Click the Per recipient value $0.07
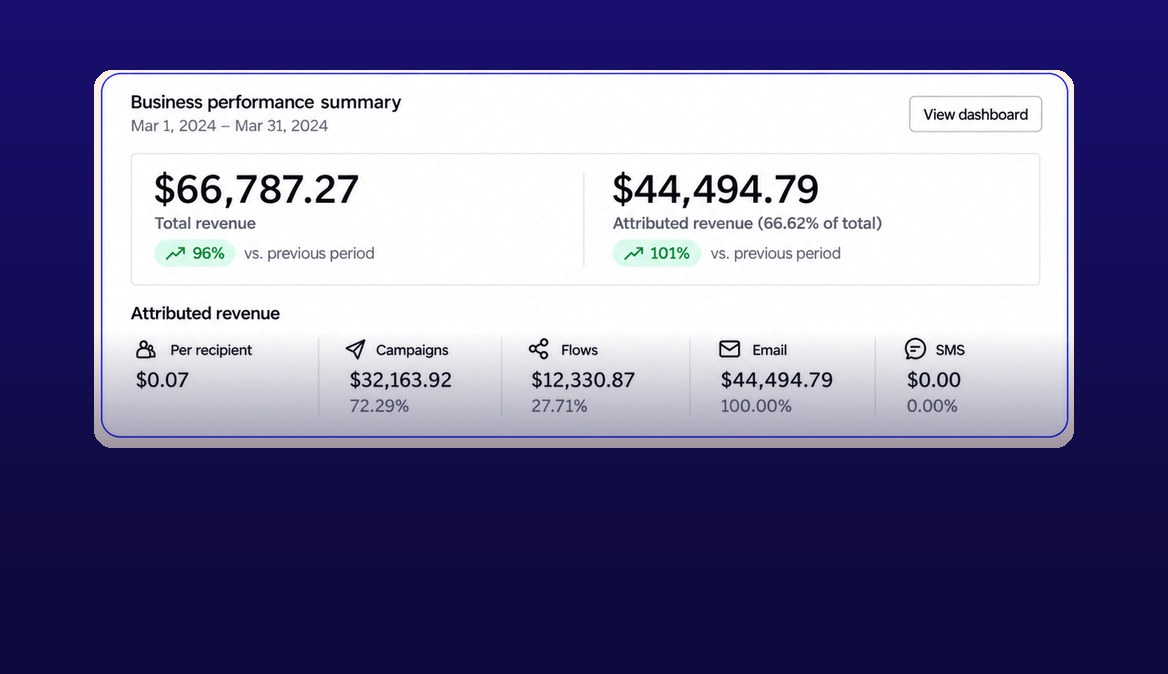 (162, 380)
